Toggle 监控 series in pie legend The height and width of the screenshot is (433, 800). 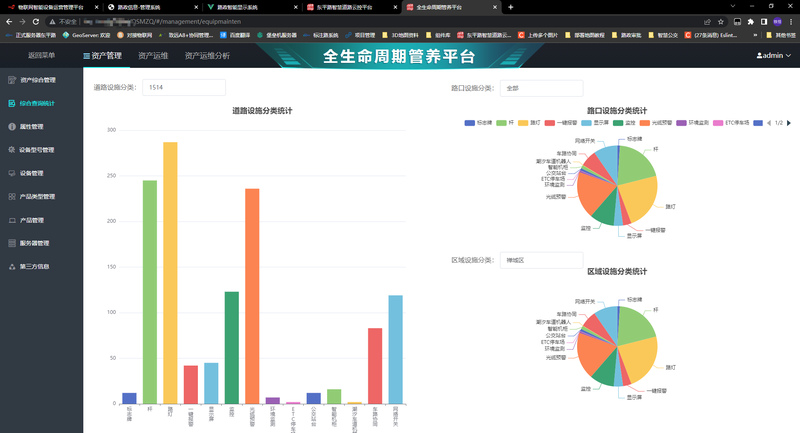click(x=624, y=123)
